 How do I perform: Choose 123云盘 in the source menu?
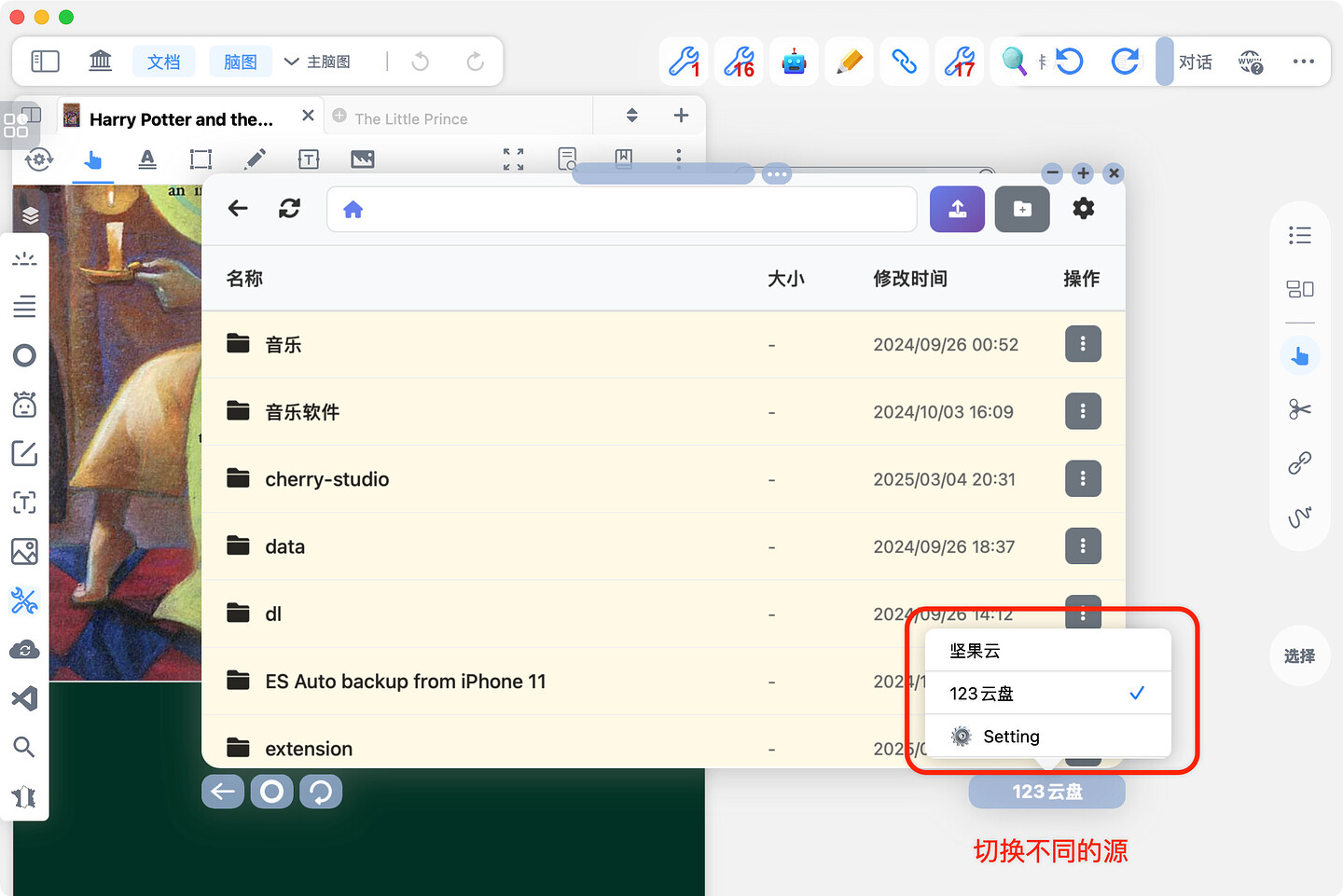(1047, 694)
